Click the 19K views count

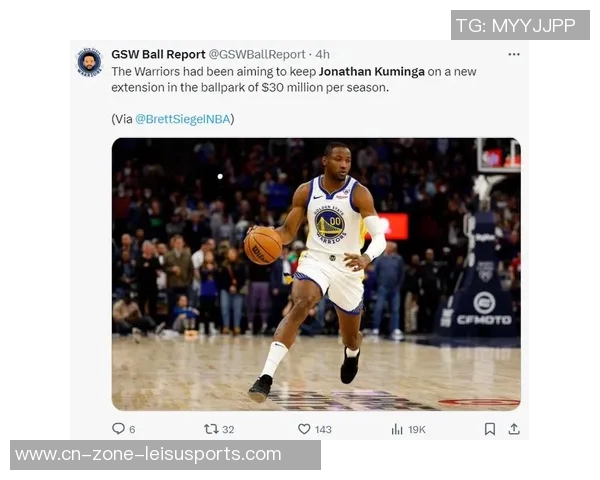tap(417, 429)
